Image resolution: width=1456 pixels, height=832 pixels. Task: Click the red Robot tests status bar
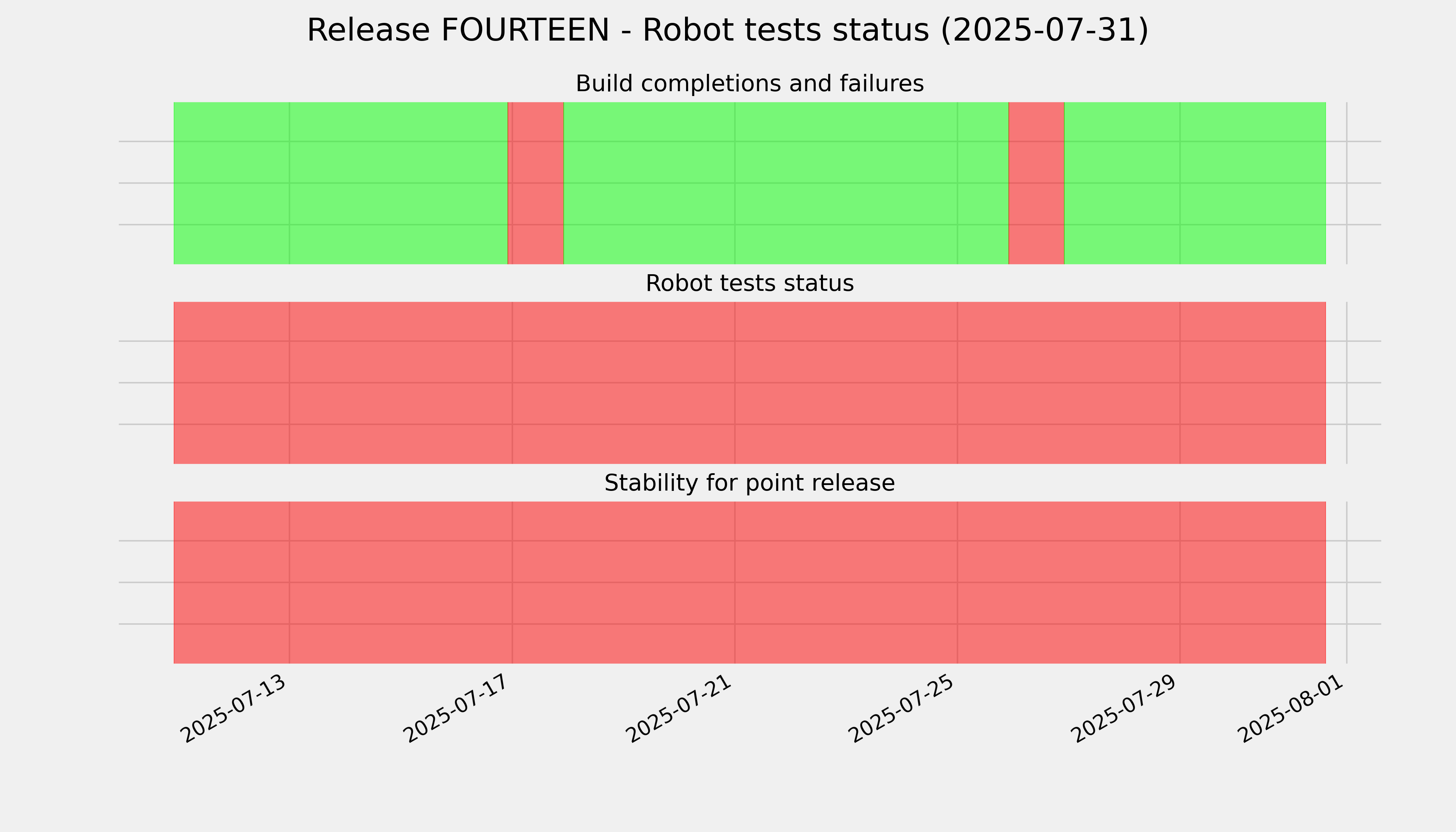click(750, 383)
